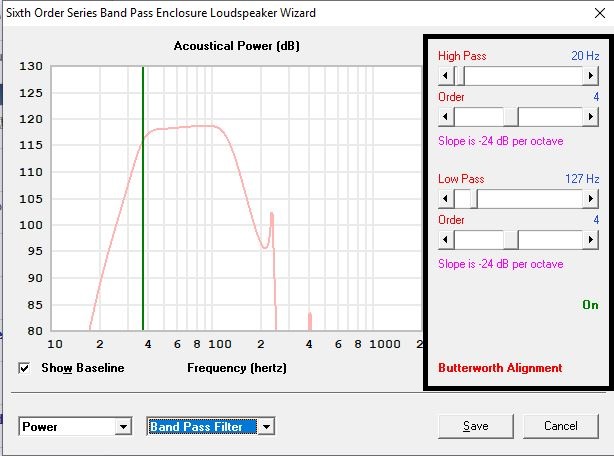Click the Low Pass Order slider thumb
The height and width of the screenshot is (456, 614).
511,240
